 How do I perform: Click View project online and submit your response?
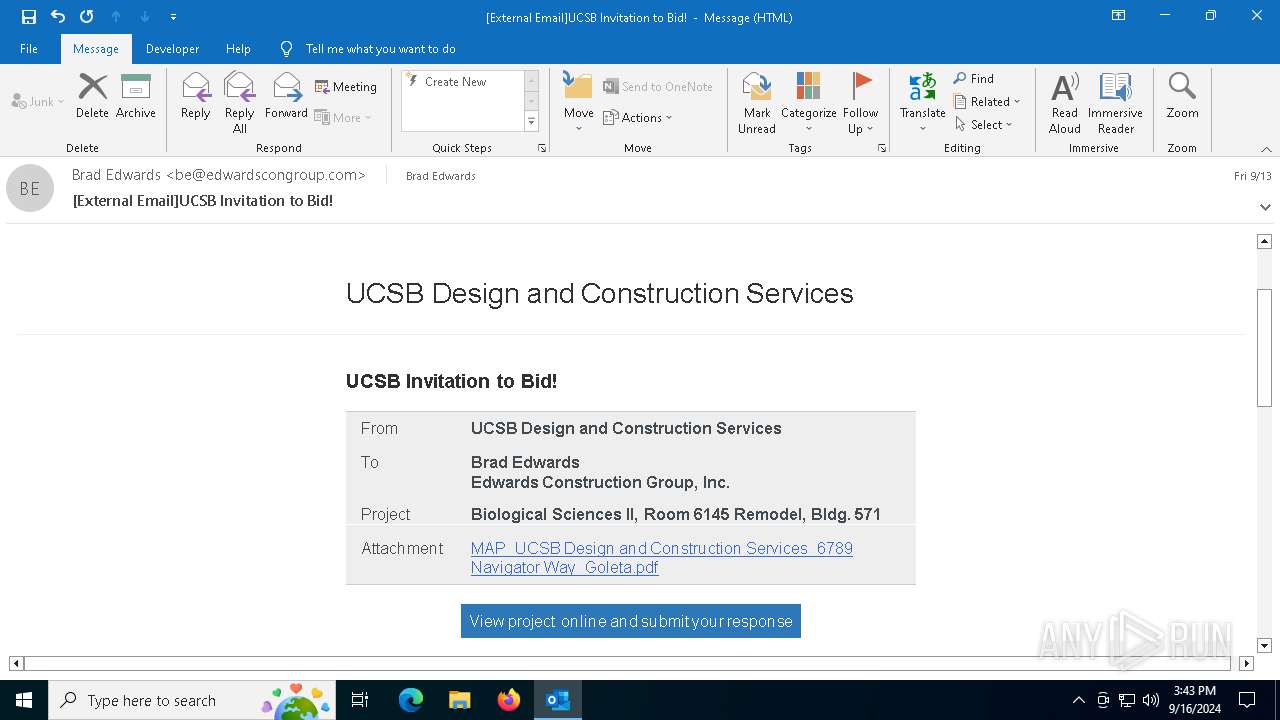tap(631, 621)
